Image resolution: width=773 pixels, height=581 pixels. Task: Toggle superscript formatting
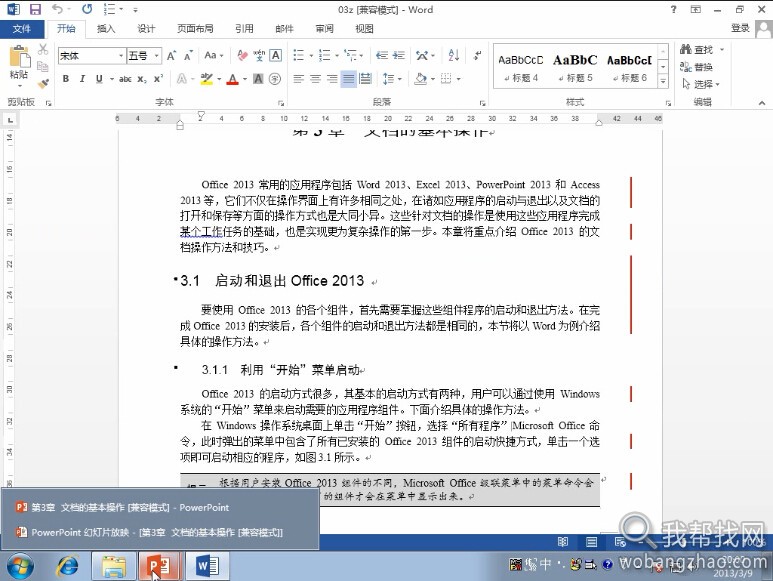(158, 79)
